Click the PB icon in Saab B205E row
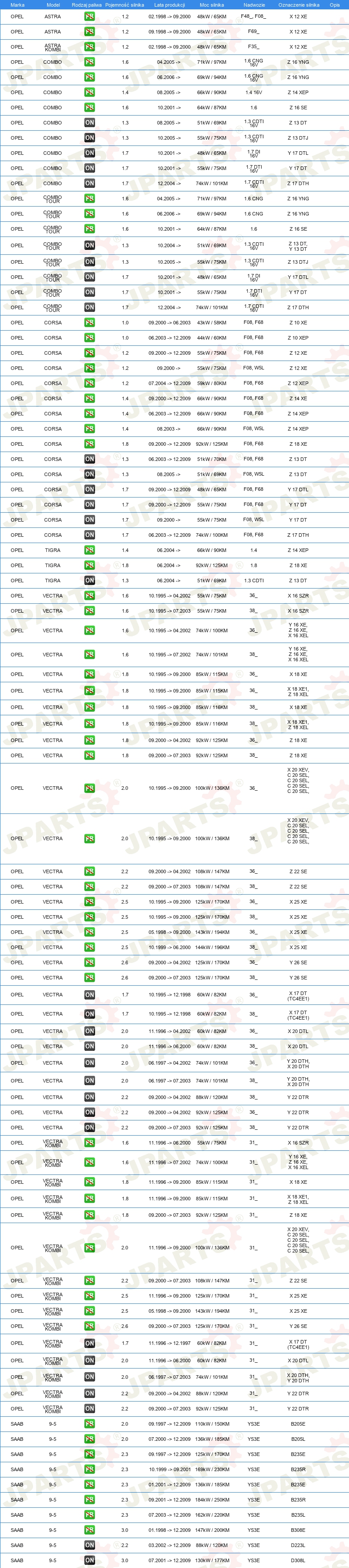Screen dimensions: 349x1568 pyautogui.click(x=90, y=1424)
